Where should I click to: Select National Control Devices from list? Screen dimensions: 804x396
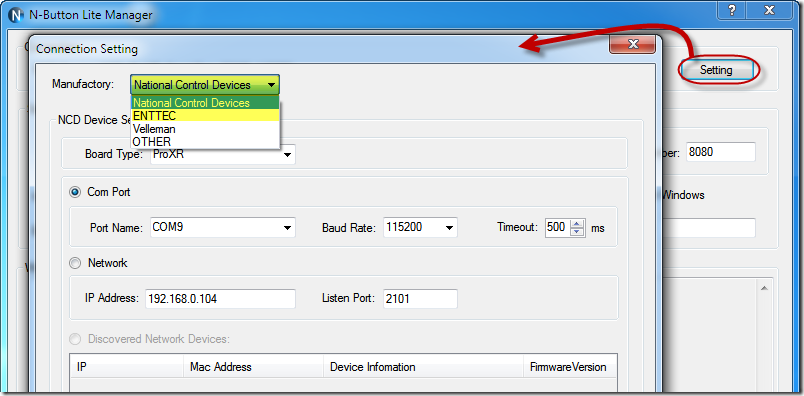(x=205, y=103)
